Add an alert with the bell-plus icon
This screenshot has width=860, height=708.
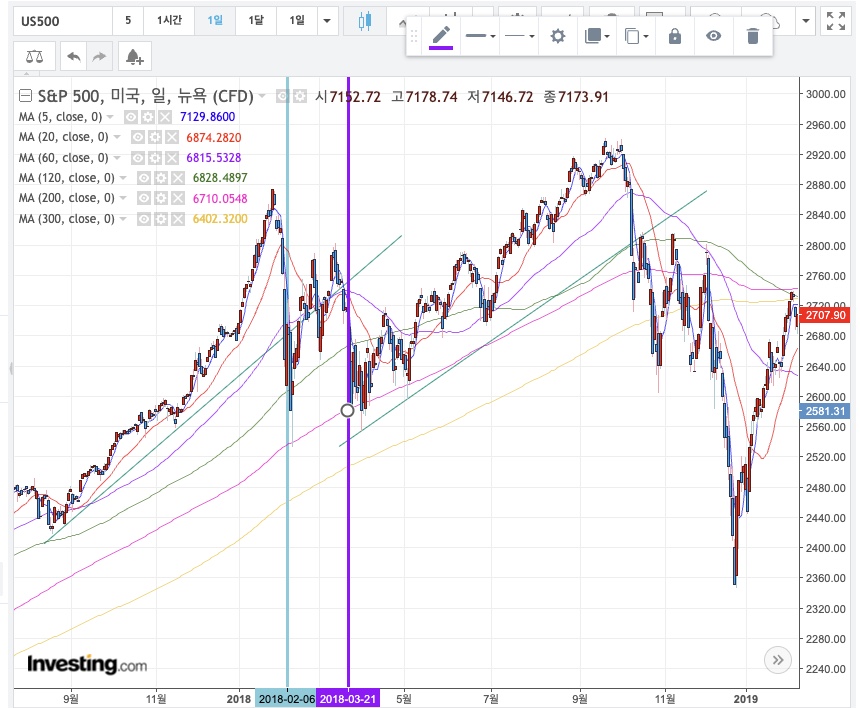(134, 56)
